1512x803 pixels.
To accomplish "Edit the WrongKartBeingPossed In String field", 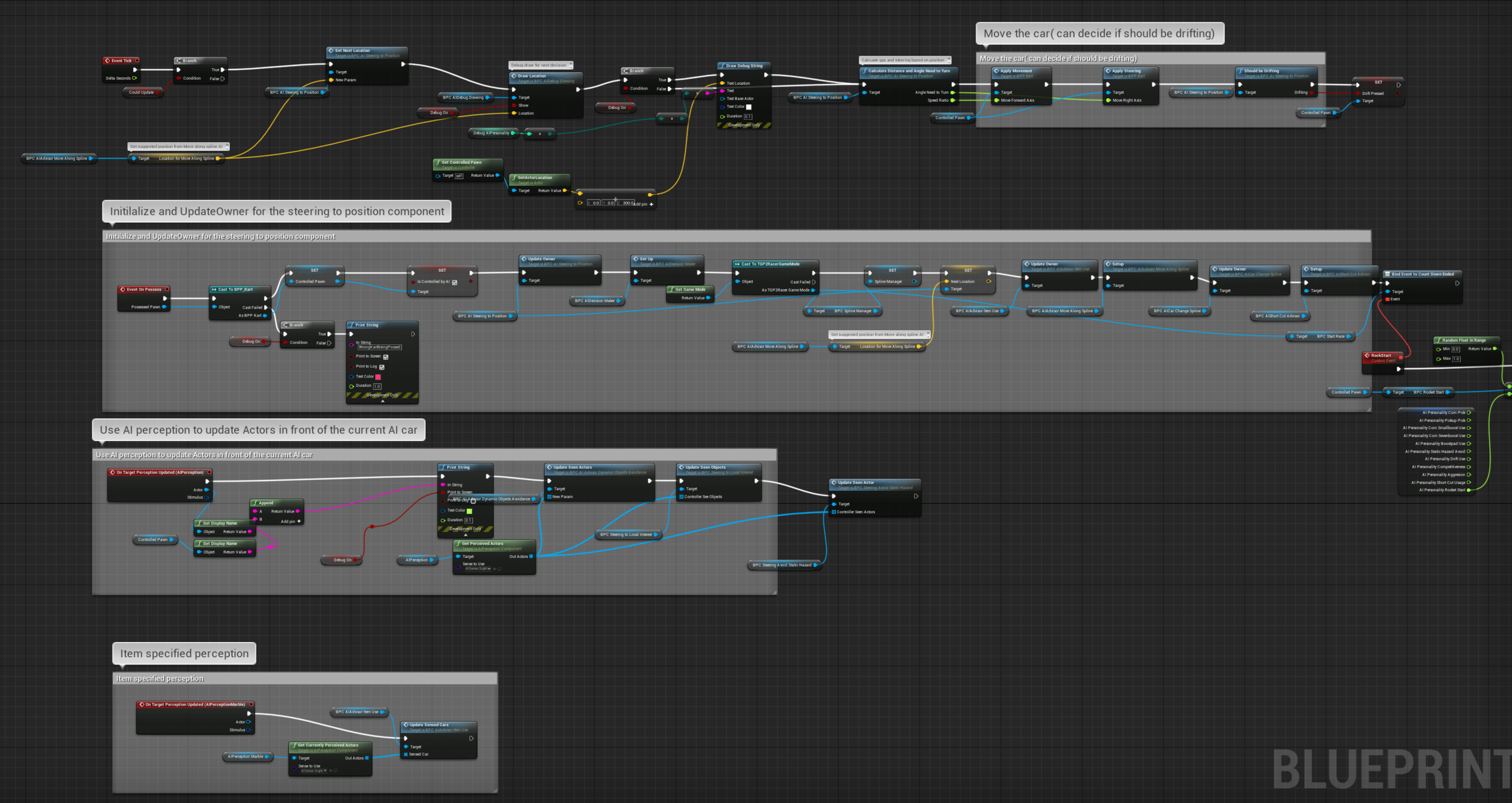I will tap(379, 347).
